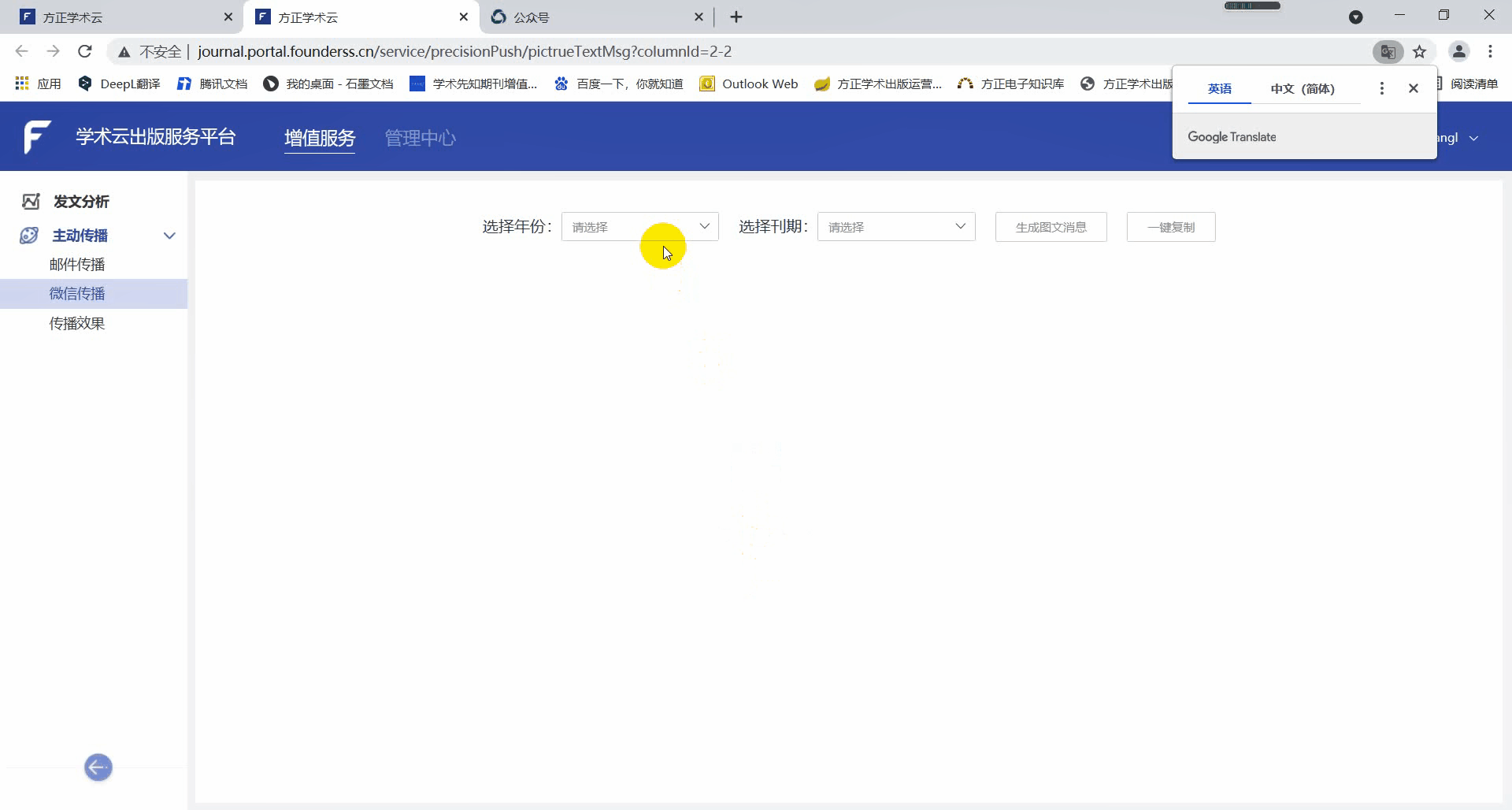Open the 选择年份 dropdown
The image size is (1512, 810).
click(640, 226)
